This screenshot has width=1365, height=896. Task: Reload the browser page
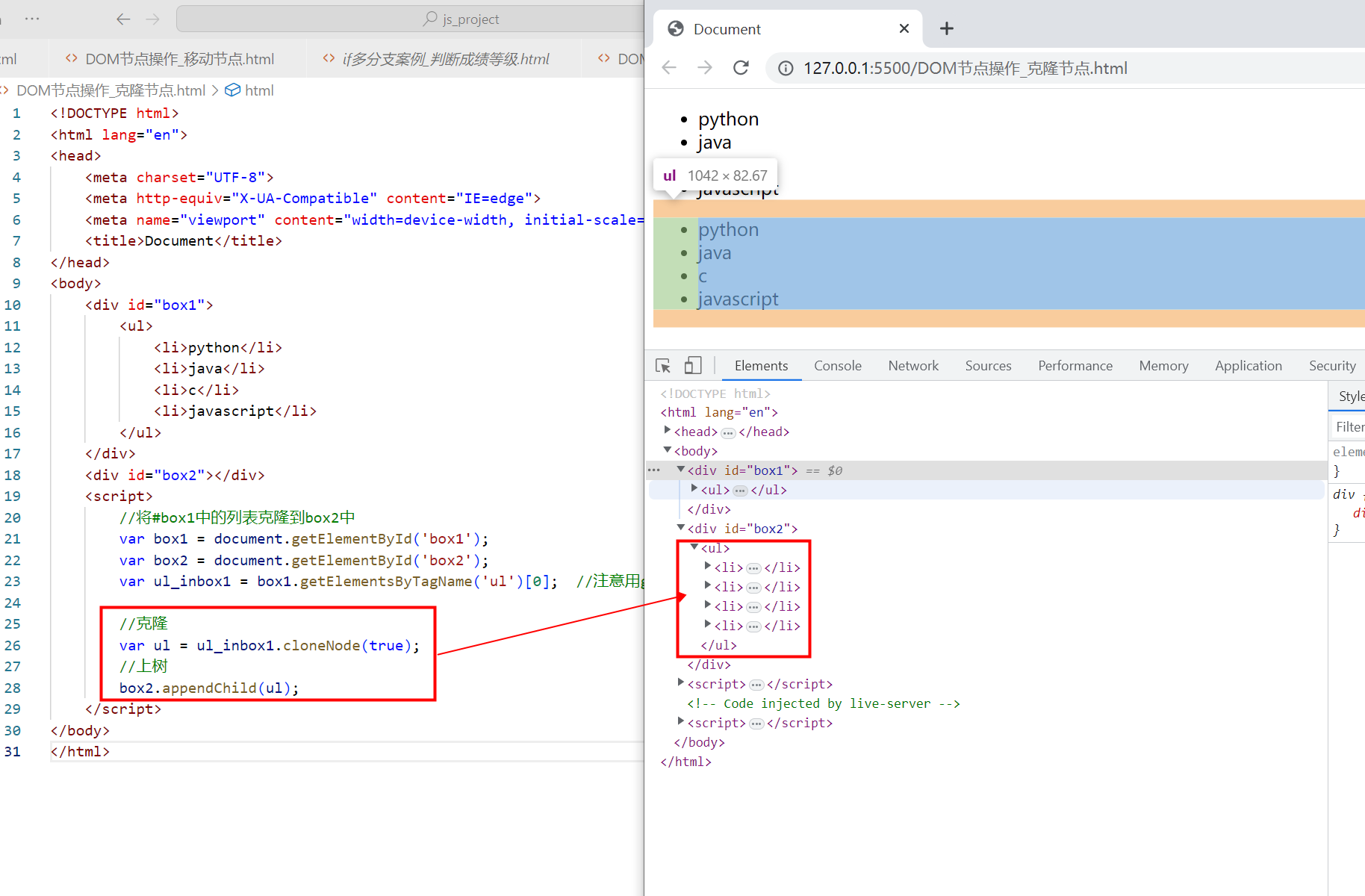click(741, 68)
